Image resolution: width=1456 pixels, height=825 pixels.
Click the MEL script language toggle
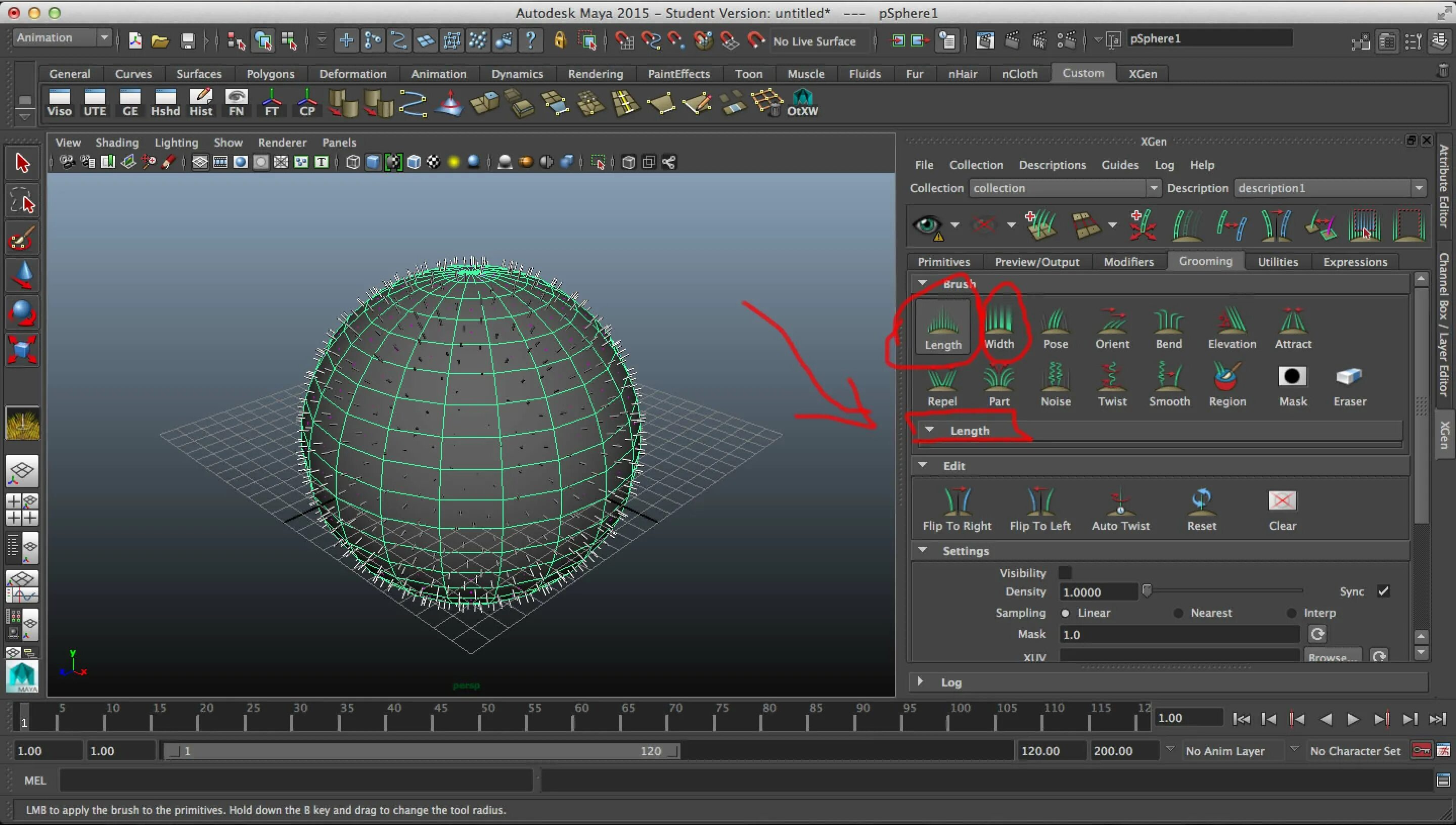35,780
